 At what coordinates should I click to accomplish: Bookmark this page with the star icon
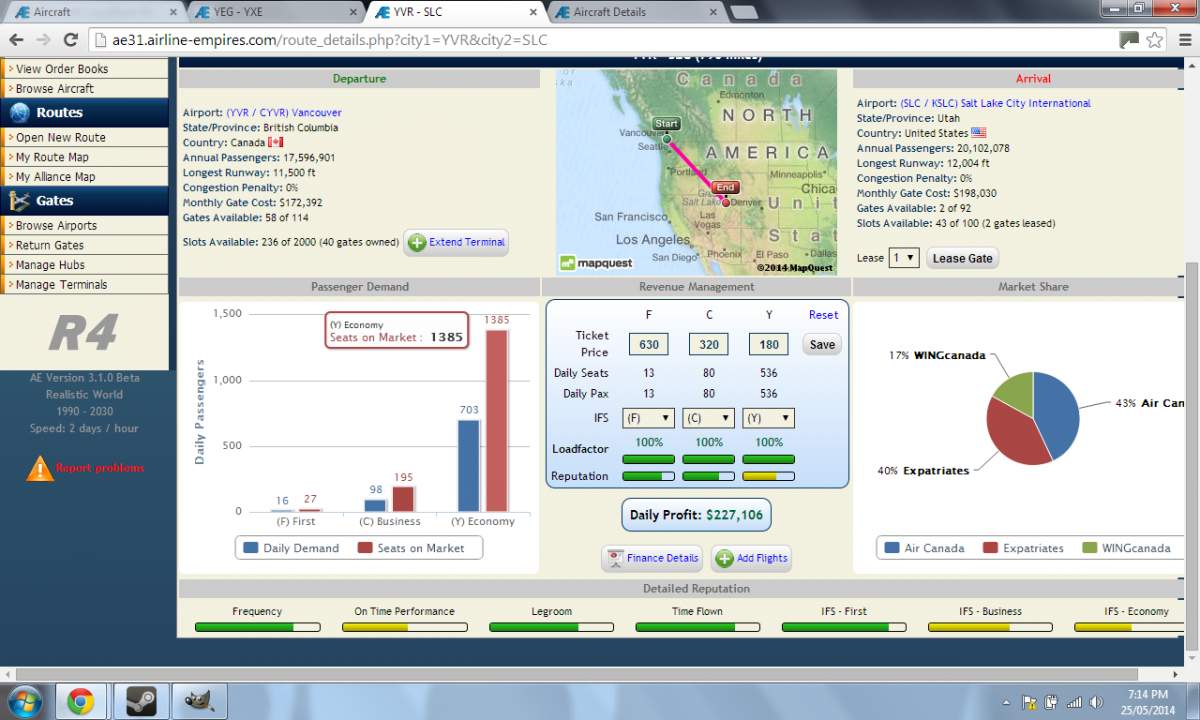click(1155, 40)
